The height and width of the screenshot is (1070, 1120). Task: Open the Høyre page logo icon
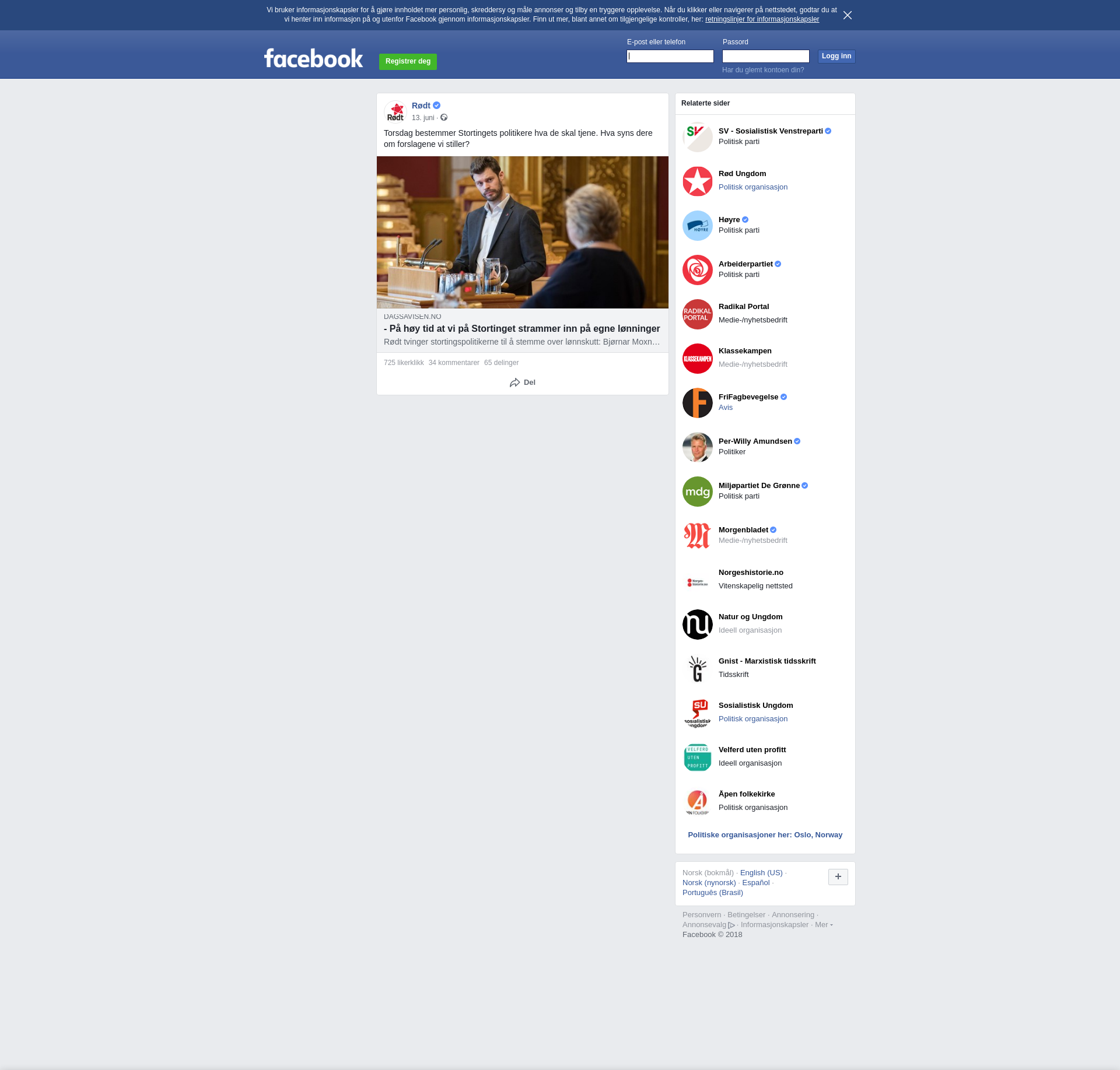pos(697,226)
